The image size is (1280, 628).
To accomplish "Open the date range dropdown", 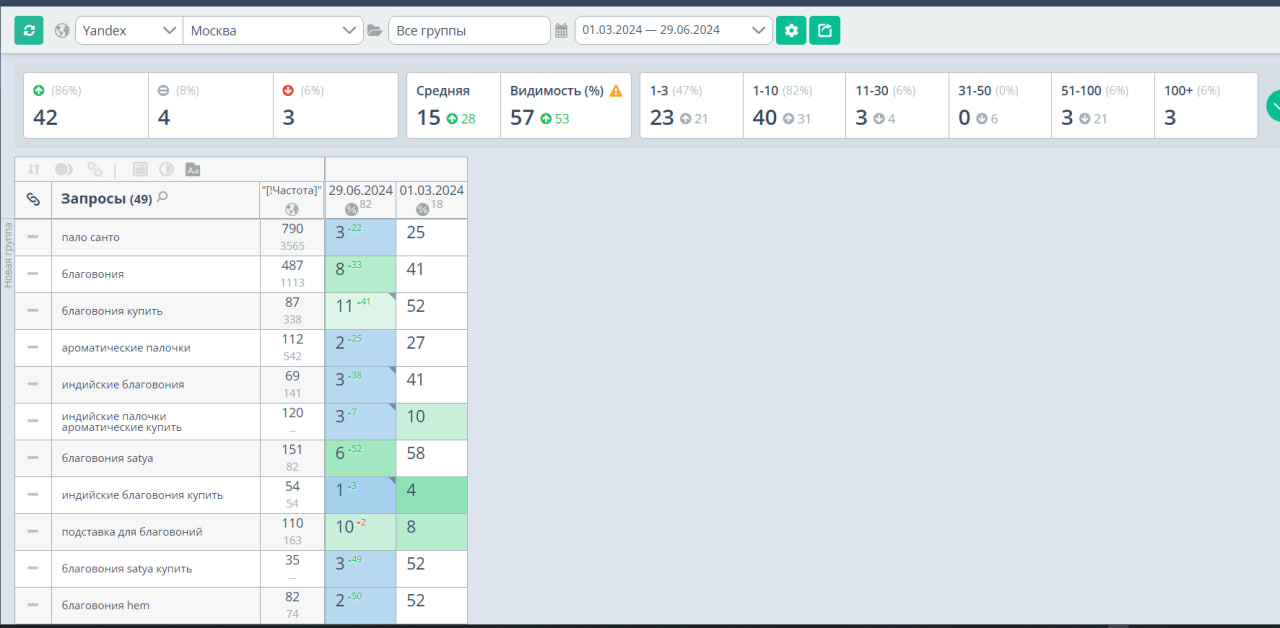I will pyautogui.click(x=673, y=30).
